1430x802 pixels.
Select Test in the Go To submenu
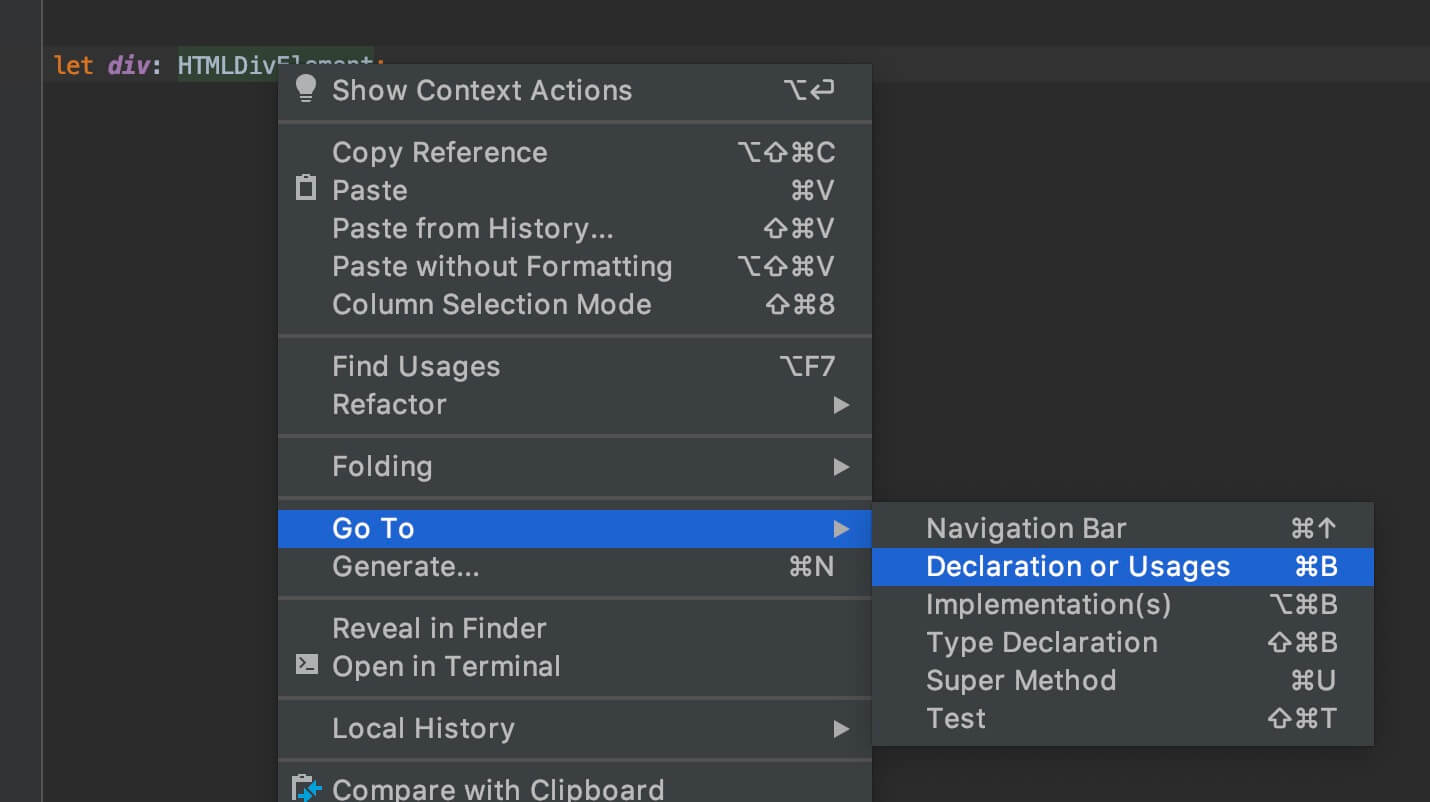[x=1123, y=718]
